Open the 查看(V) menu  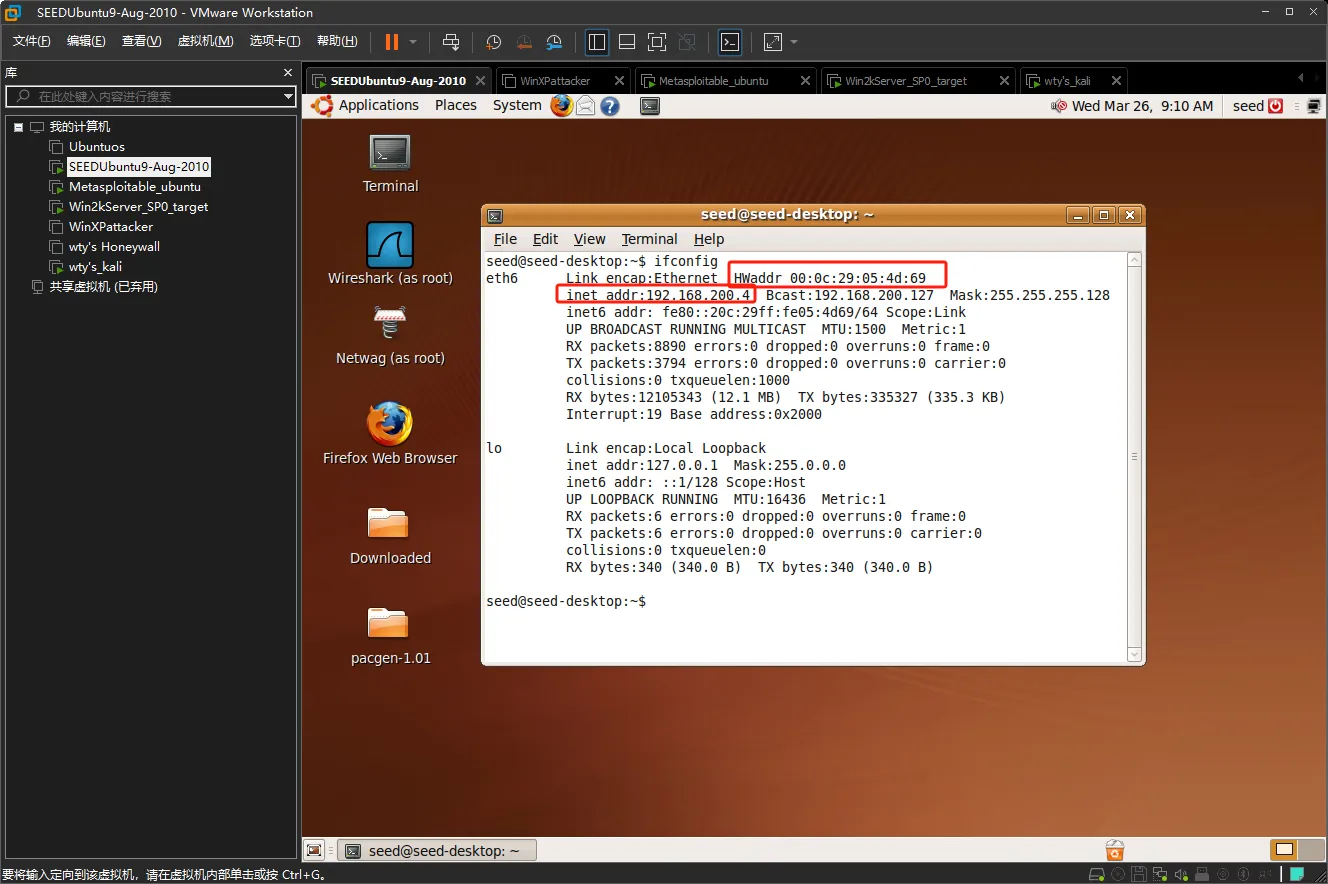pyautogui.click(x=141, y=41)
